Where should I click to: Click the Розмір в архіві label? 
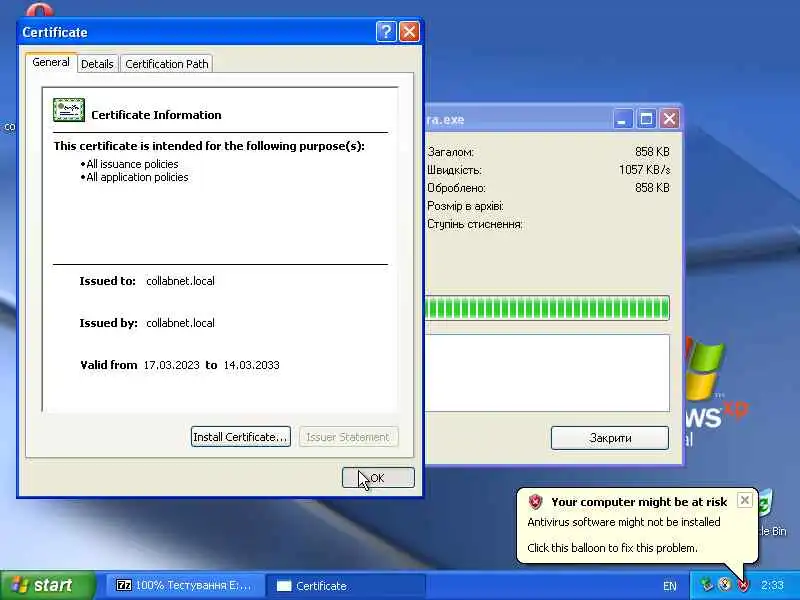click(465, 206)
